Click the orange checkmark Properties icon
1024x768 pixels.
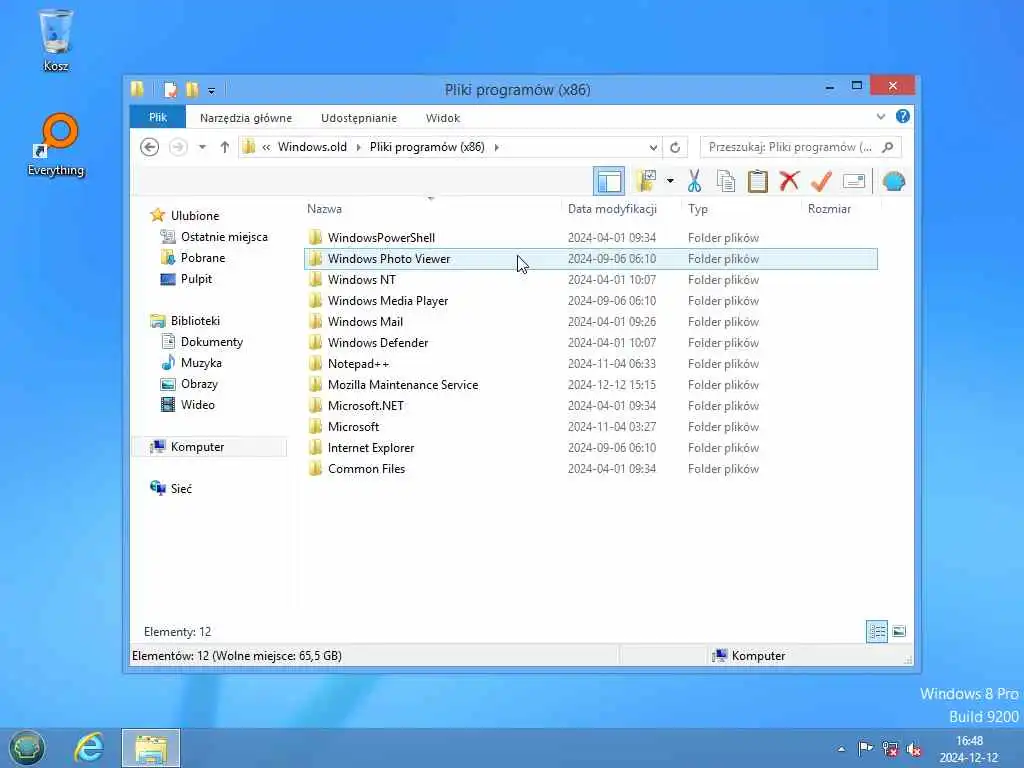coord(821,181)
